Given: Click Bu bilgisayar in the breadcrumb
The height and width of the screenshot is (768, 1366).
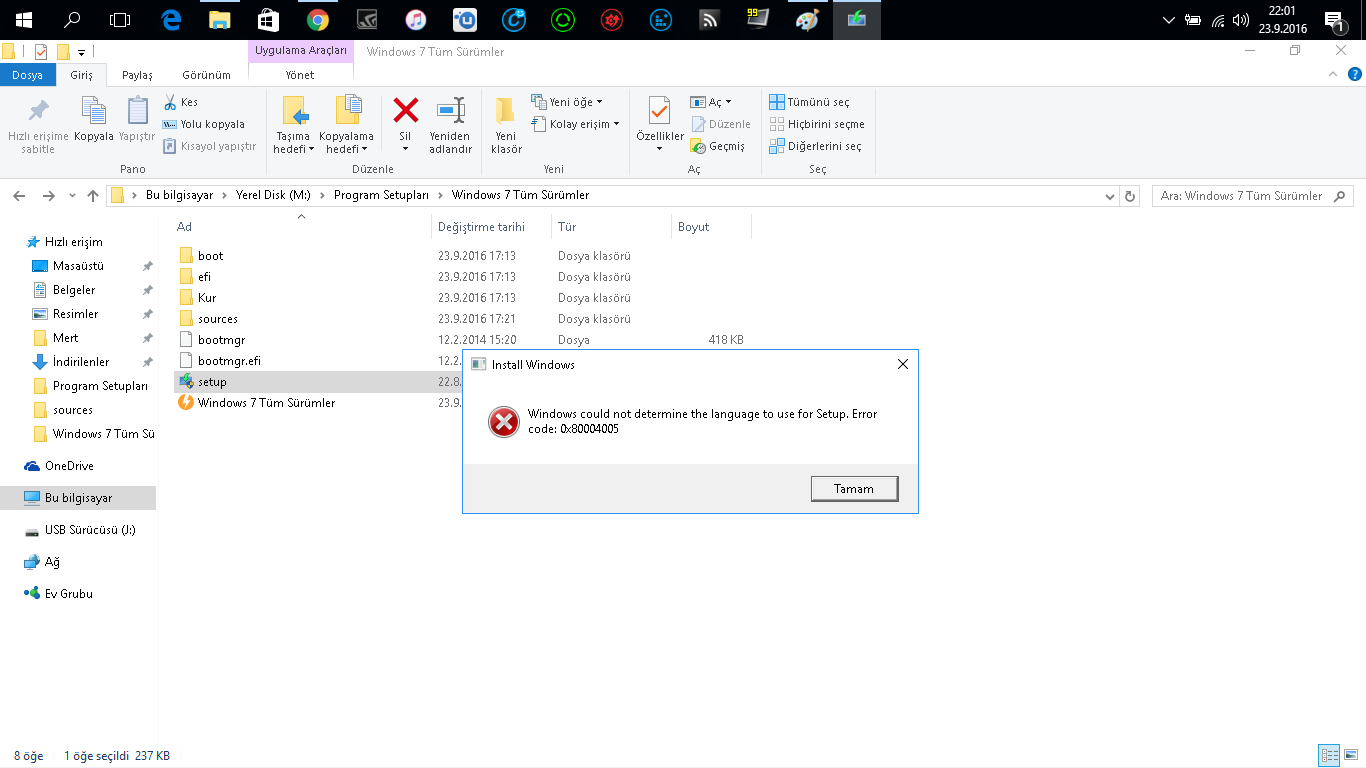Looking at the screenshot, I should (179, 195).
